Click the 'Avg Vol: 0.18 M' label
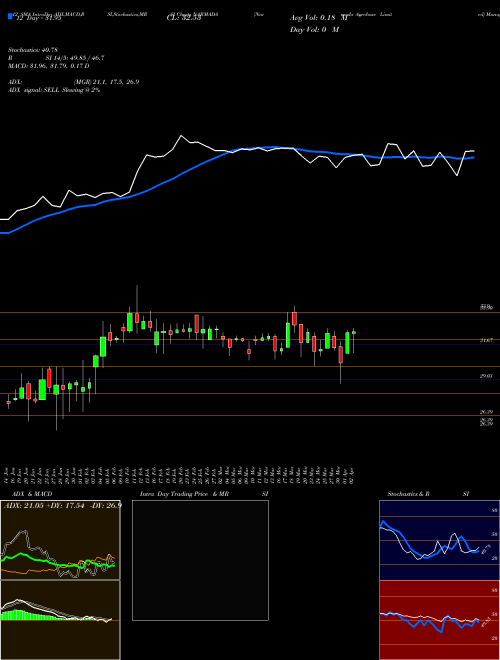Image resolution: width=500 pixels, height=660 pixels. [x=319, y=18]
